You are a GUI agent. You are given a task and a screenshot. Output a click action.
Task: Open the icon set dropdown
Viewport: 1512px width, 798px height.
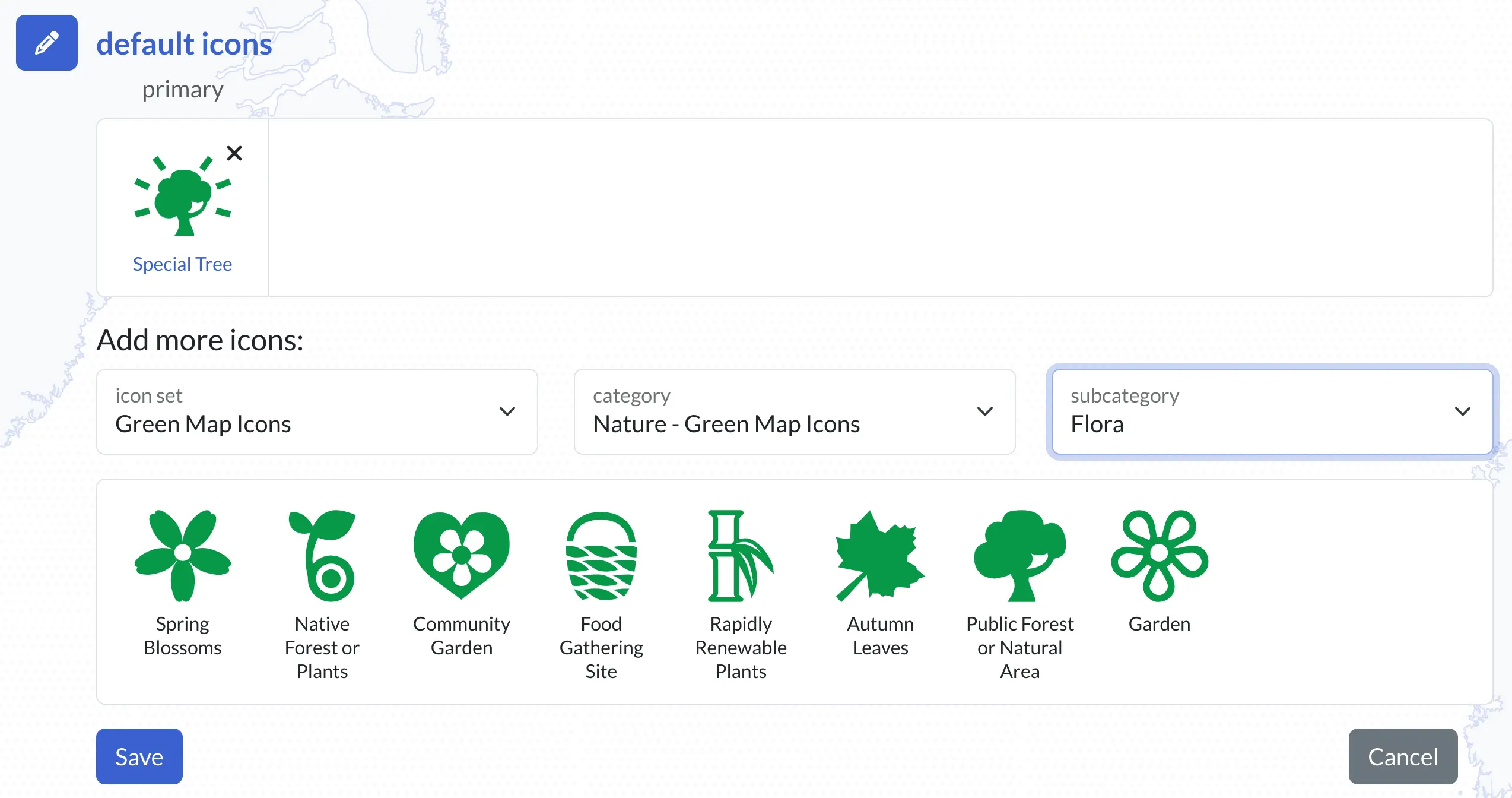(317, 411)
